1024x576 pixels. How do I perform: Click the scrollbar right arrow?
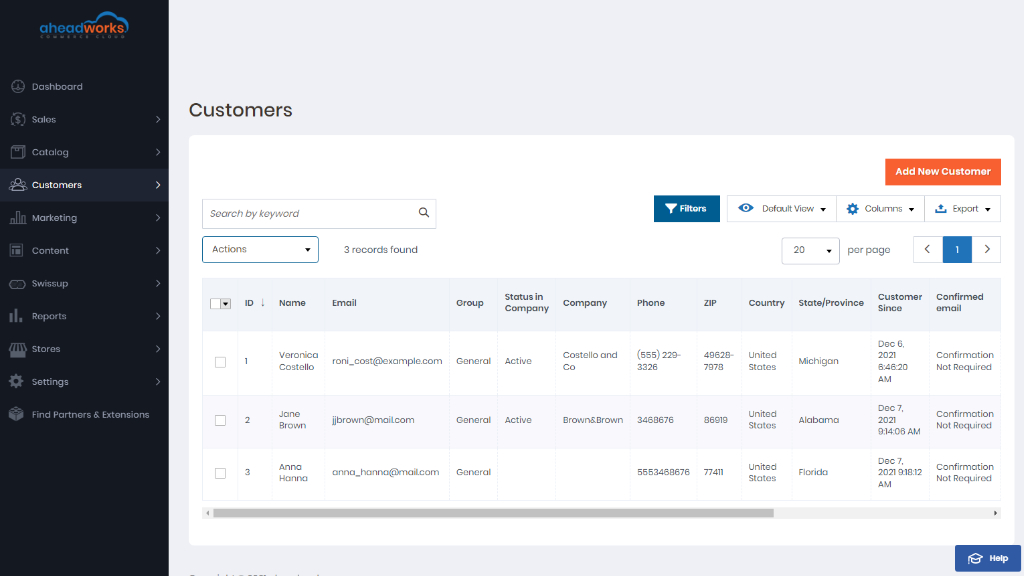coord(995,513)
